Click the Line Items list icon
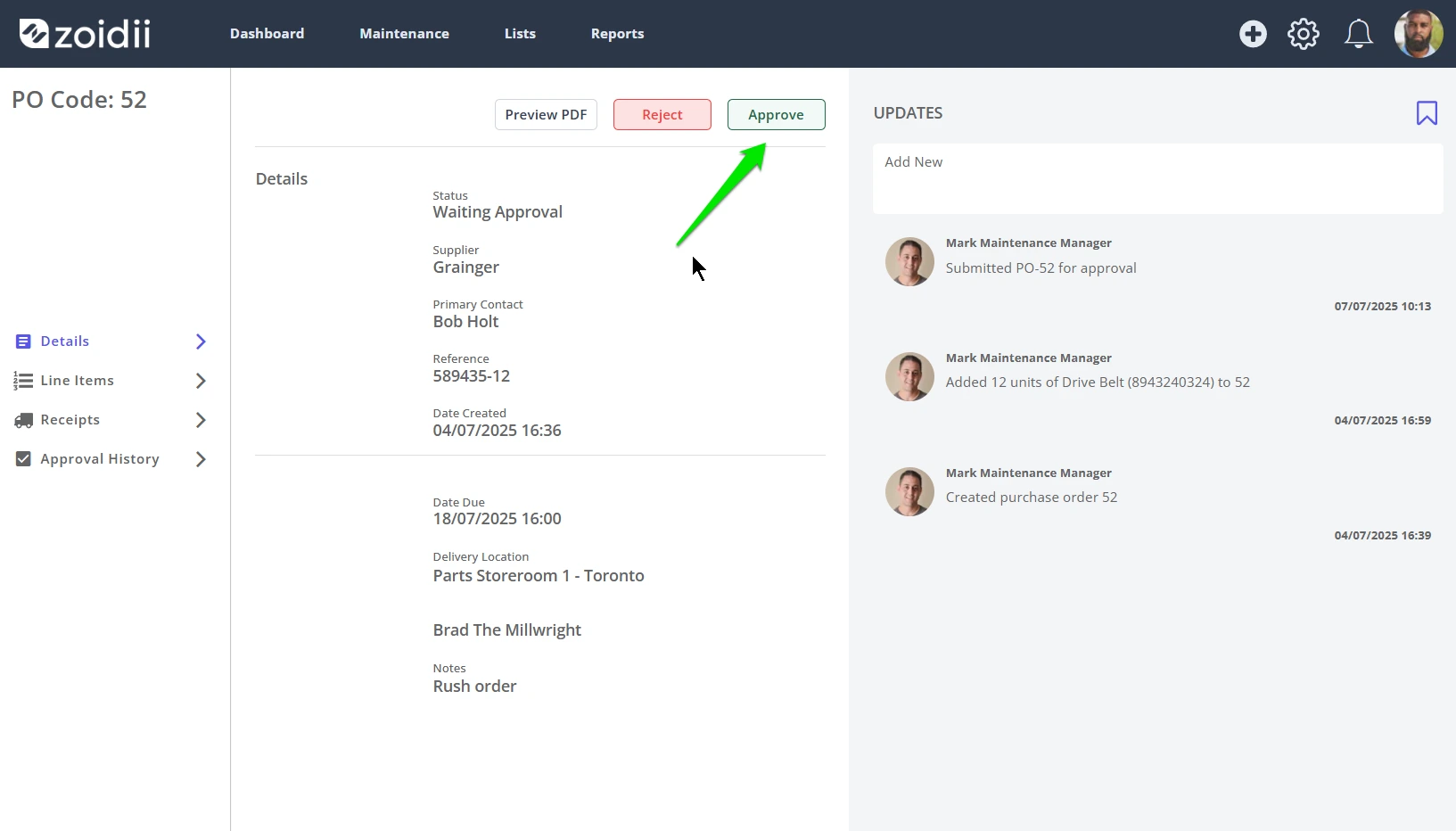Viewport: 1456px width, 831px height. coord(23,381)
